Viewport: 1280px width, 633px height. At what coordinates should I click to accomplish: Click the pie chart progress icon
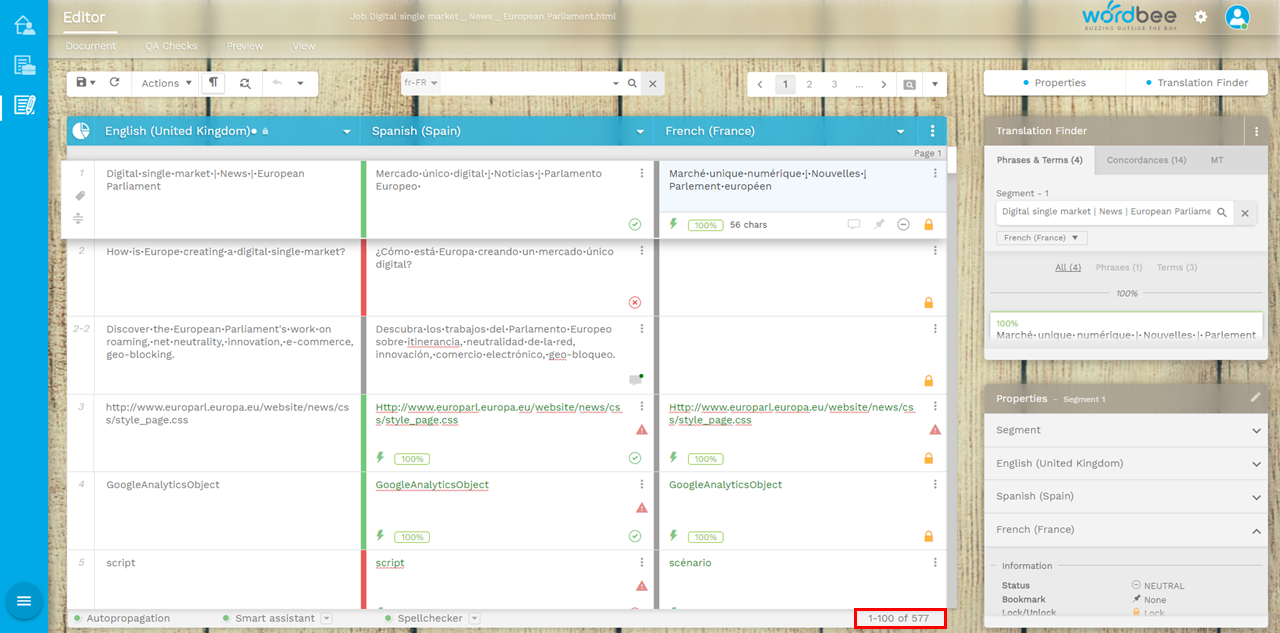(x=81, y=131)
